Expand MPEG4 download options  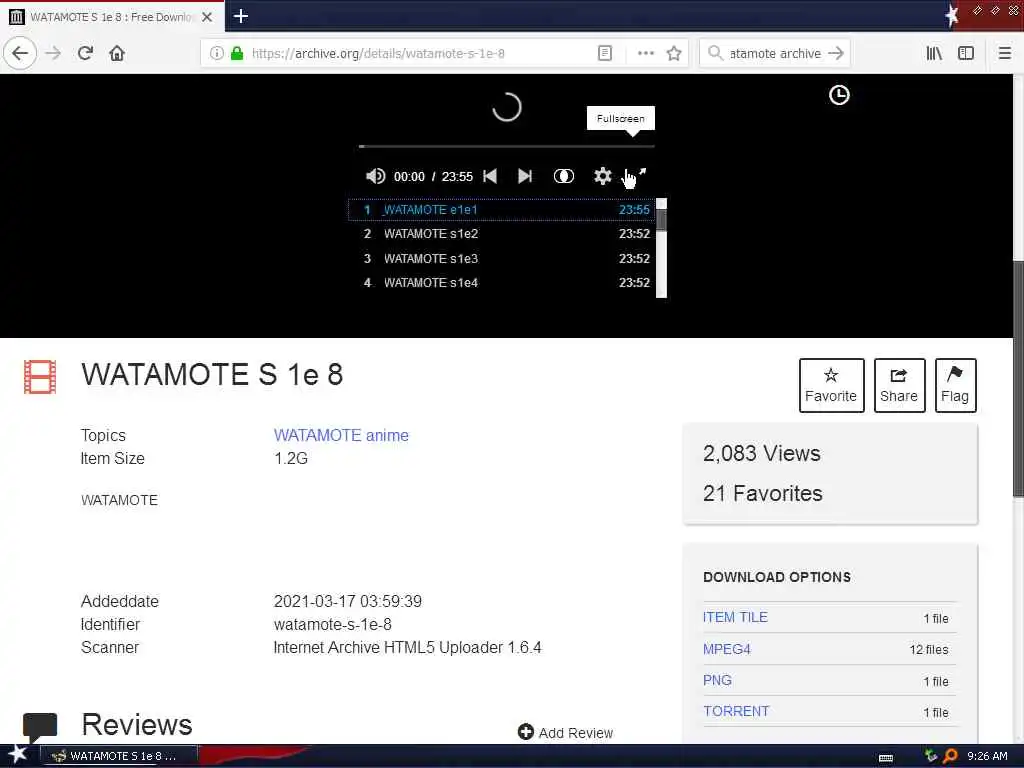(726, 649)
